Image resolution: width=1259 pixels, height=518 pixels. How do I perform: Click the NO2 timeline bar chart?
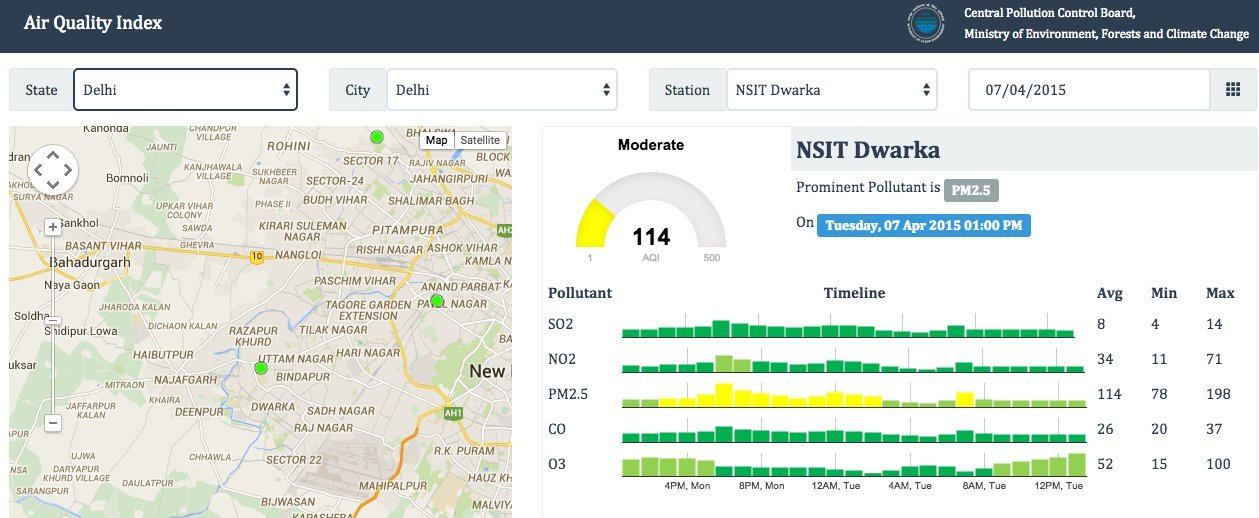(853, 362)
